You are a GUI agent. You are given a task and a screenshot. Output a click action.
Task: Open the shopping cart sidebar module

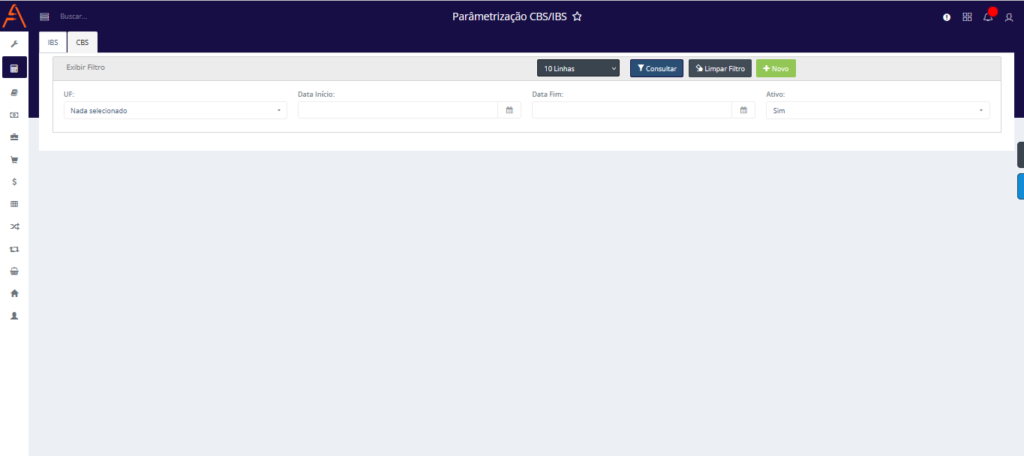[x=14, y=159]
